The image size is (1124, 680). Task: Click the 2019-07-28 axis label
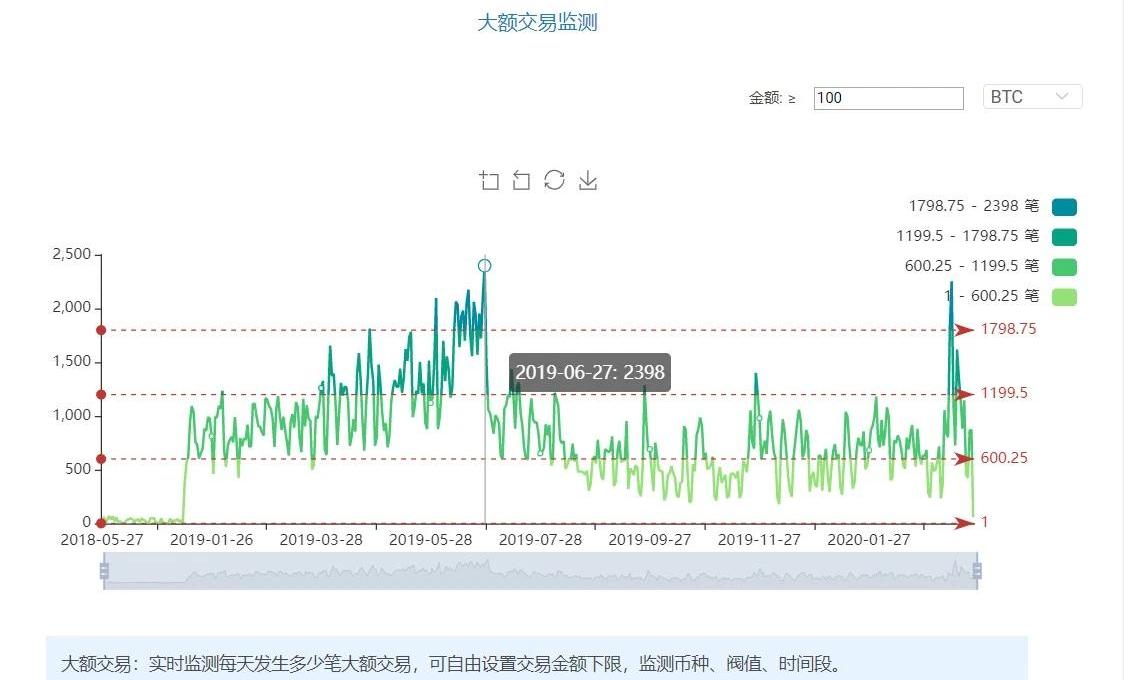pos(540,540)
